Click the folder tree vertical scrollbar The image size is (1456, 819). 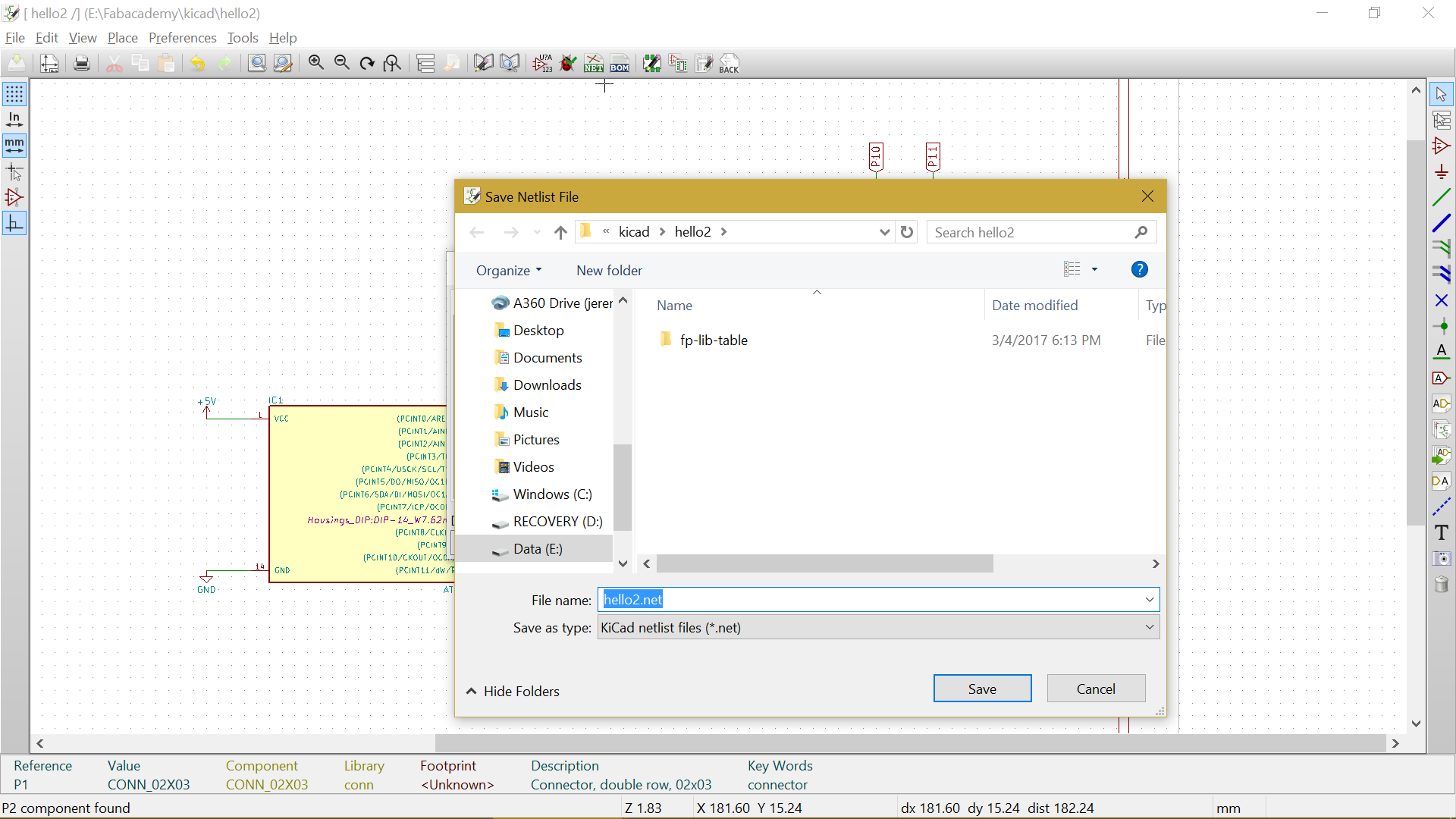[x=623, y=488]
